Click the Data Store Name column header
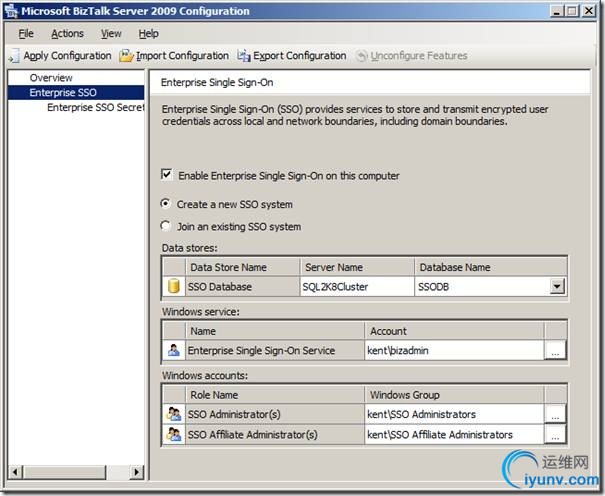Screen dimensions: 605x496 coord(242,267)
